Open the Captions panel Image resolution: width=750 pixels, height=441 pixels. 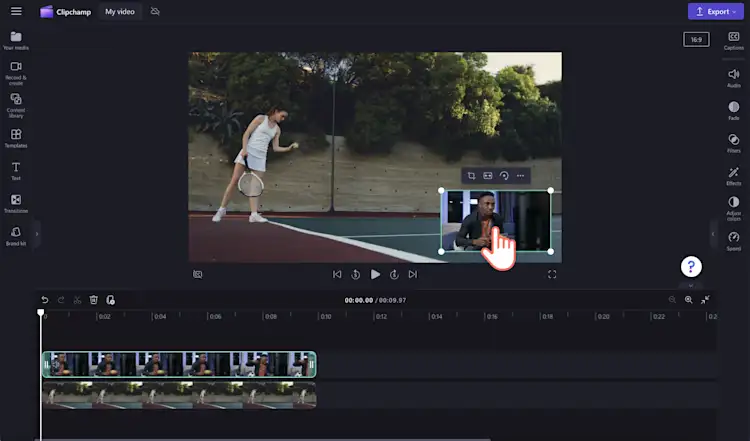click(x=733, y=41)
